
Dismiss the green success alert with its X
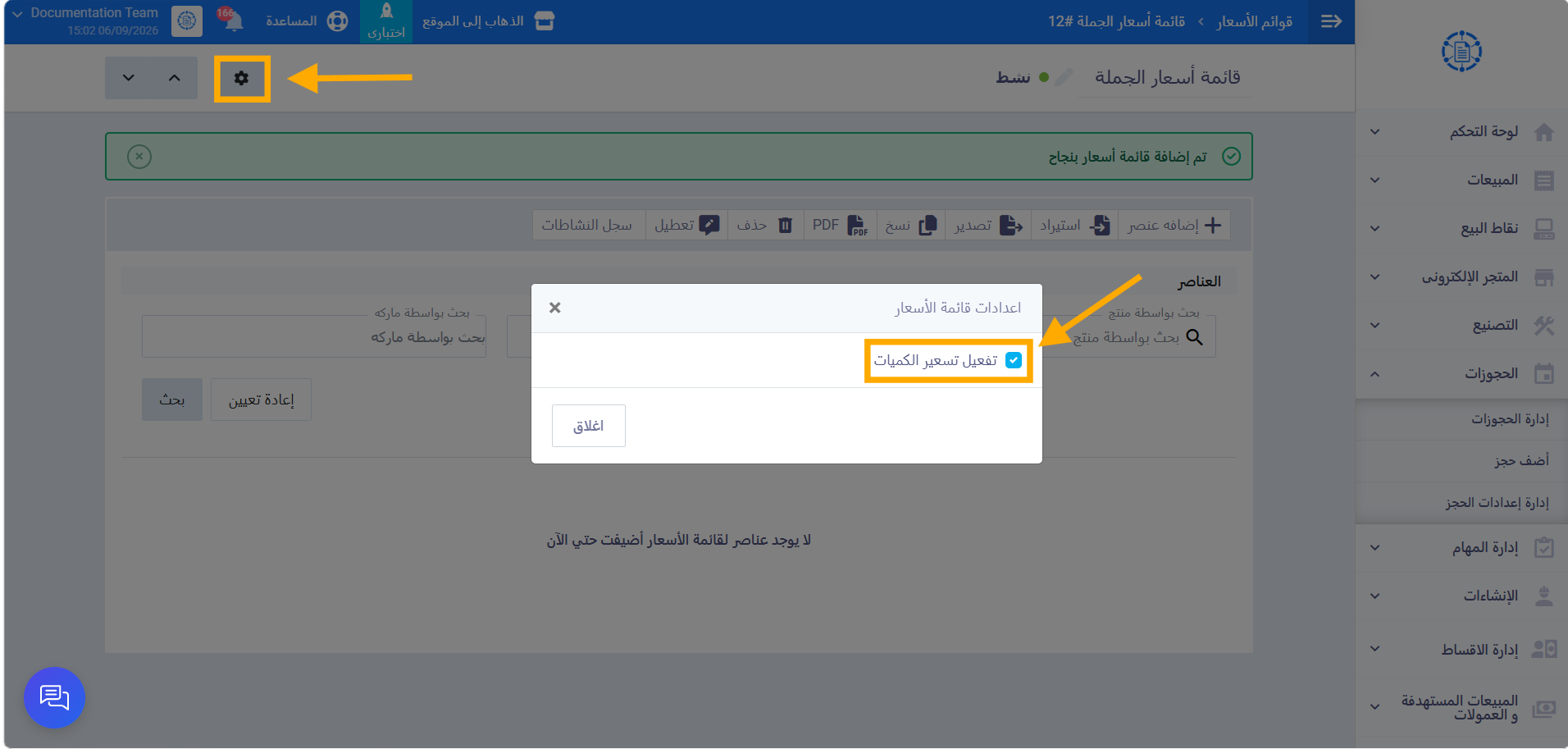tap(139, 156)
